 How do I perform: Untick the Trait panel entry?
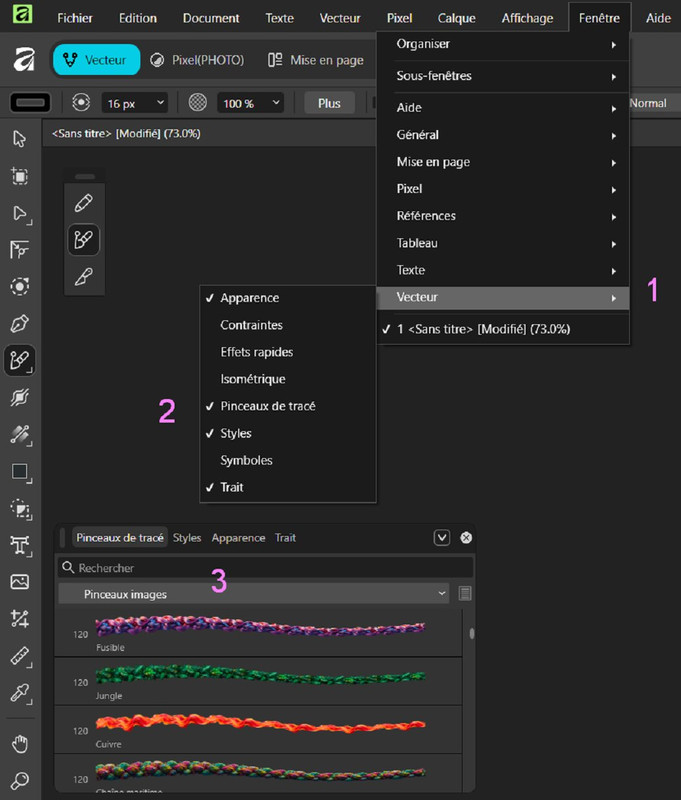click(x=288, y=487)
